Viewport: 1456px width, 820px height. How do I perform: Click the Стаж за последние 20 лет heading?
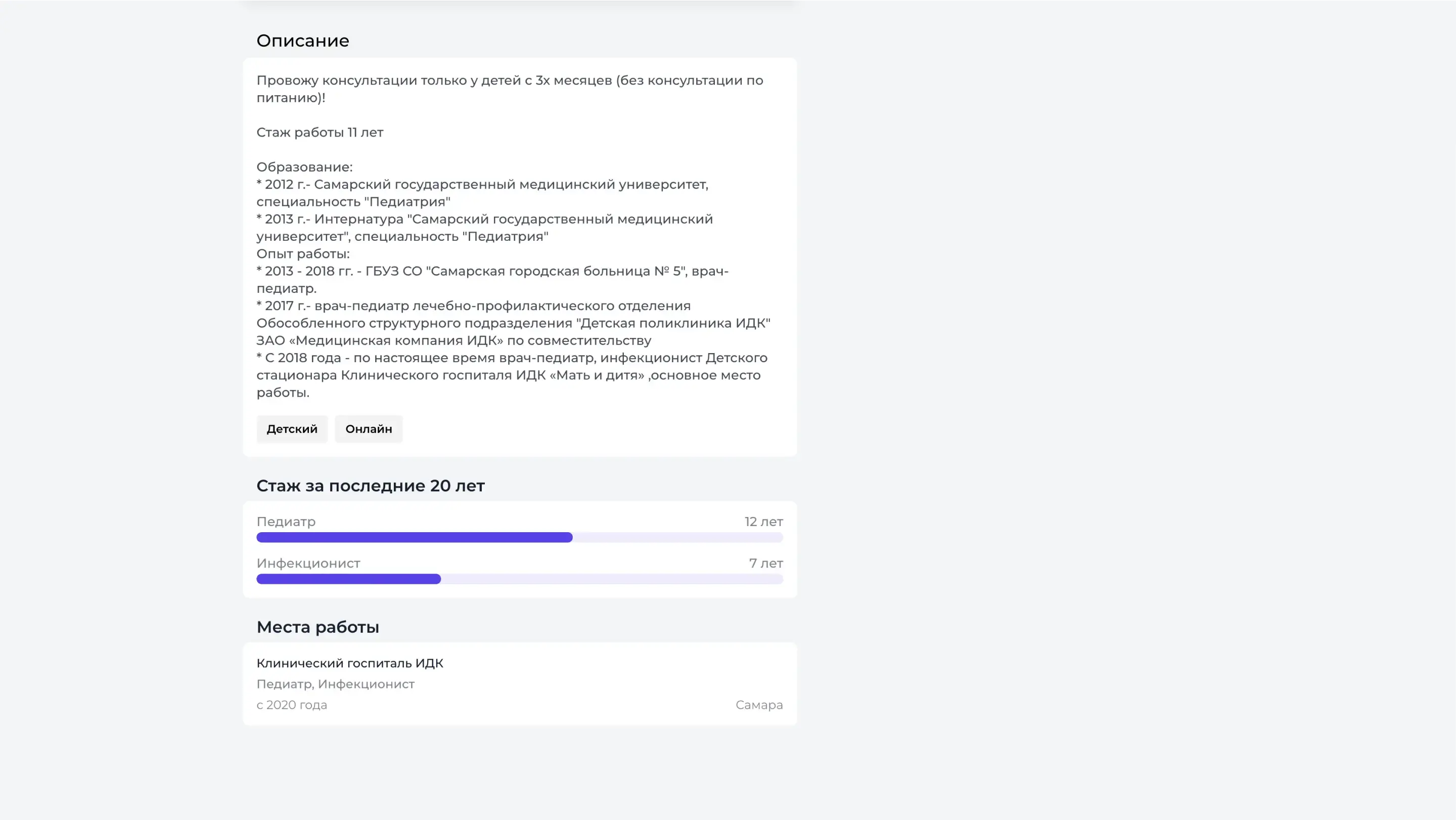tap(370, 486)
